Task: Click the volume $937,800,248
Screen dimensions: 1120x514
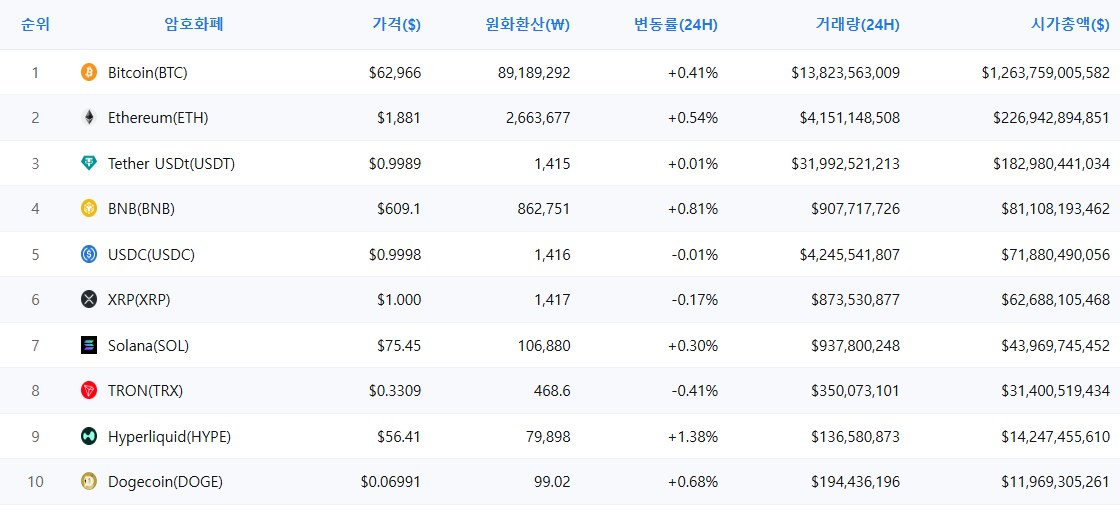Action: [x=856, y=346]
